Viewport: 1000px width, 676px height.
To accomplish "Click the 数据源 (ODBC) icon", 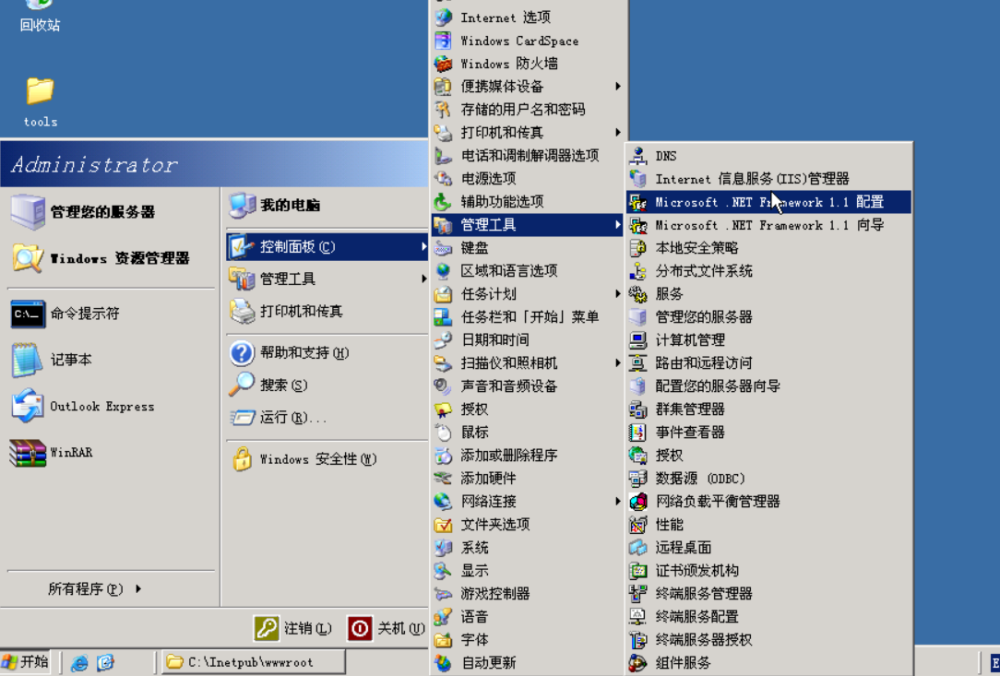I will pos(638,478).
